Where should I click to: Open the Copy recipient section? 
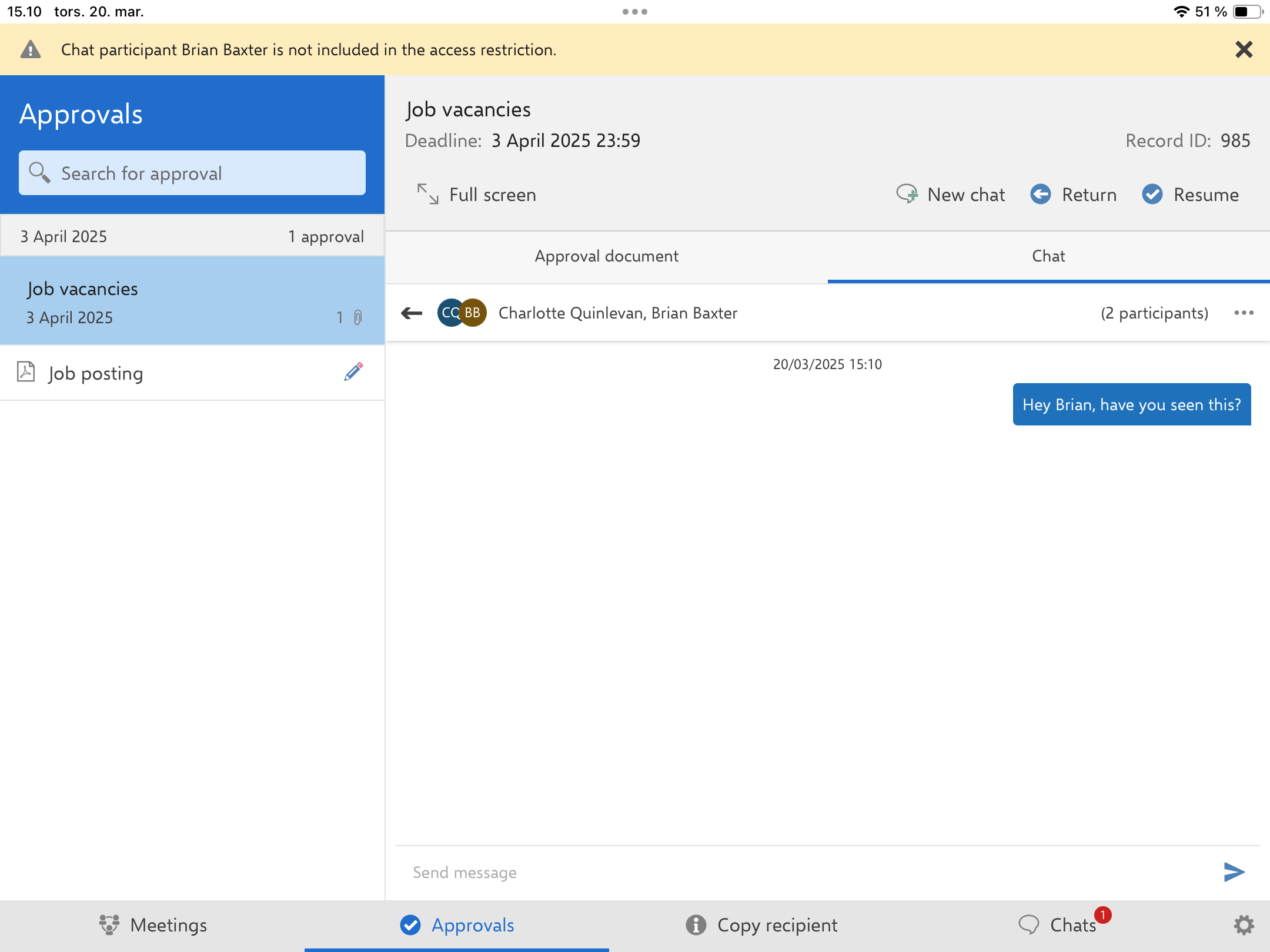(761, 925)
